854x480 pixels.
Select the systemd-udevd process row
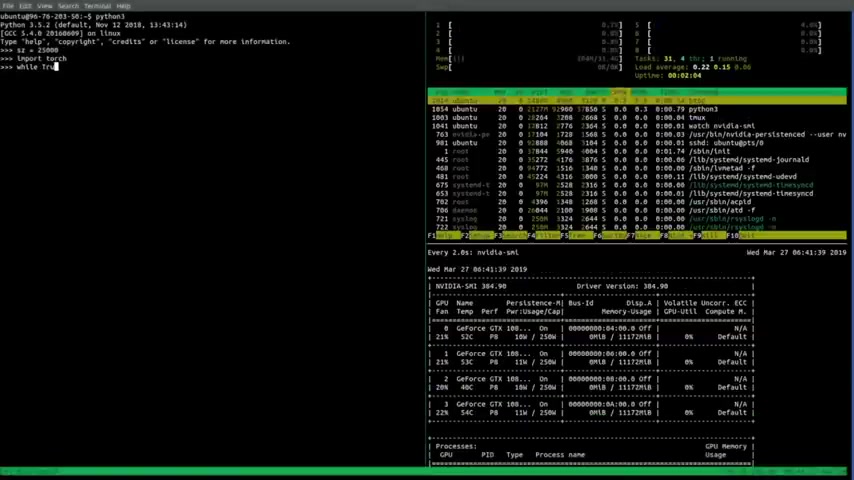pyautogui.click(x=637, y=177)
